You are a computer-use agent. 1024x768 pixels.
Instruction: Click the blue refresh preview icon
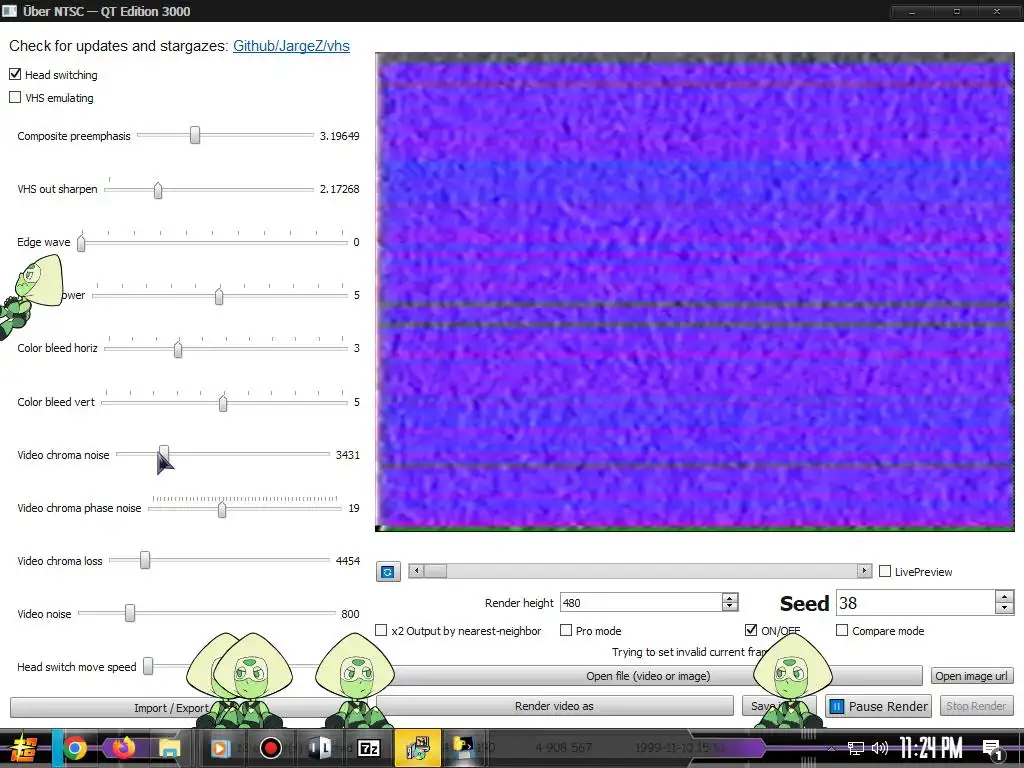[388, 571]
